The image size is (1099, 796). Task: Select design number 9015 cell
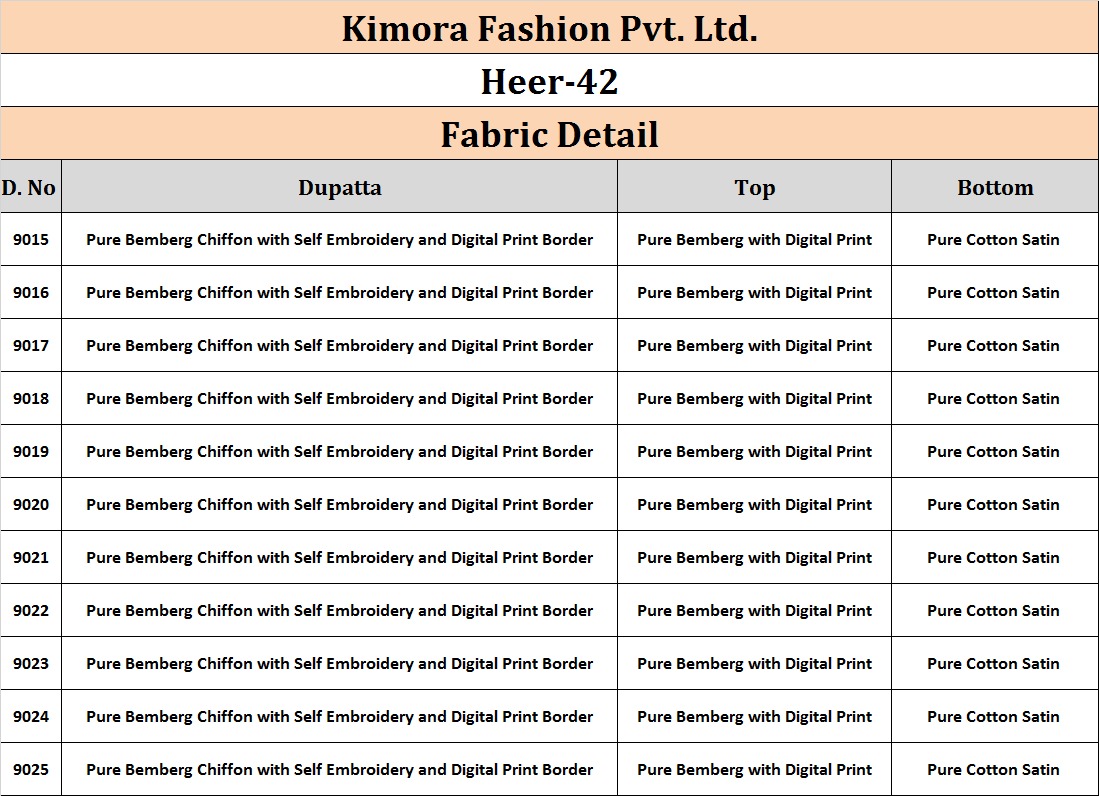pyautogui.click(x=30, y=240)
